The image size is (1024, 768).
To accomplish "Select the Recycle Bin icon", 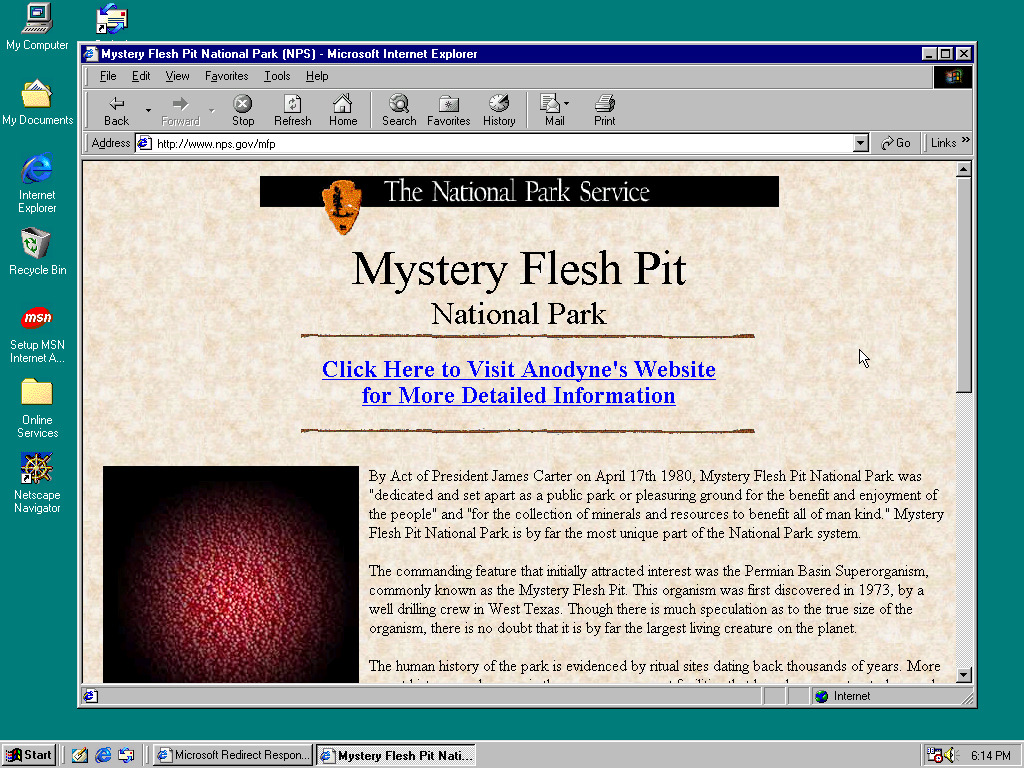I will (x=37, y=251).
